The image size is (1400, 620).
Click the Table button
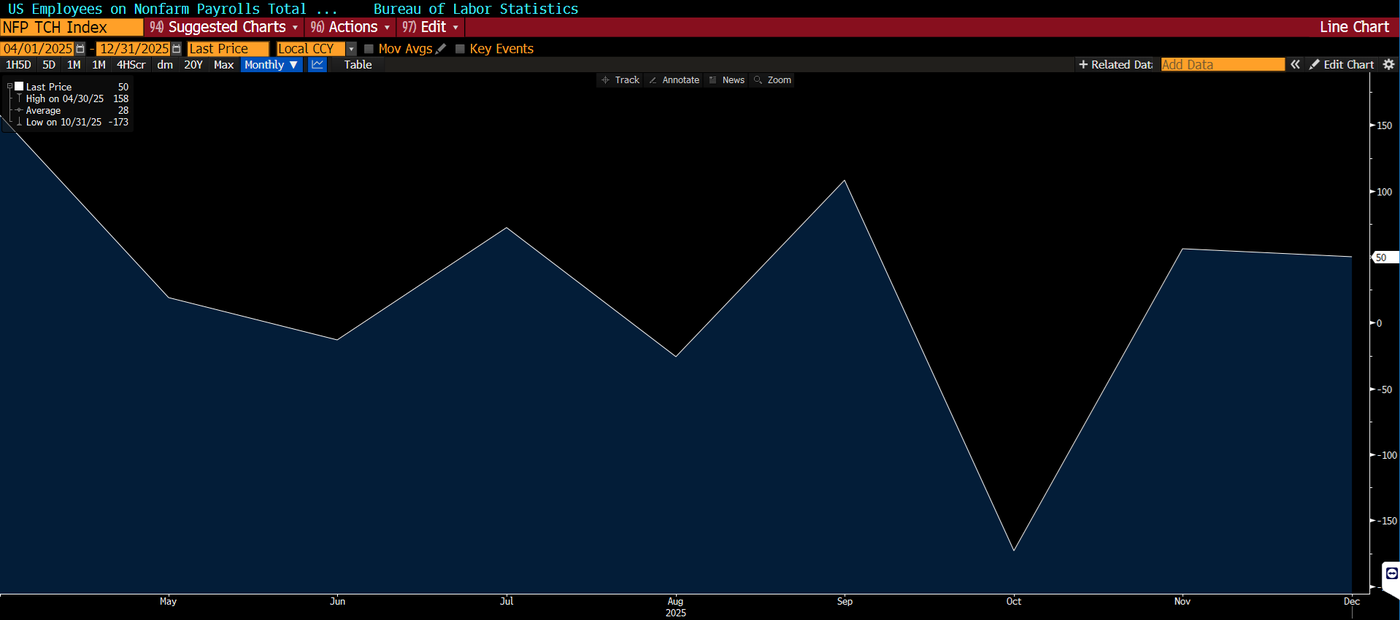(357, 64)
